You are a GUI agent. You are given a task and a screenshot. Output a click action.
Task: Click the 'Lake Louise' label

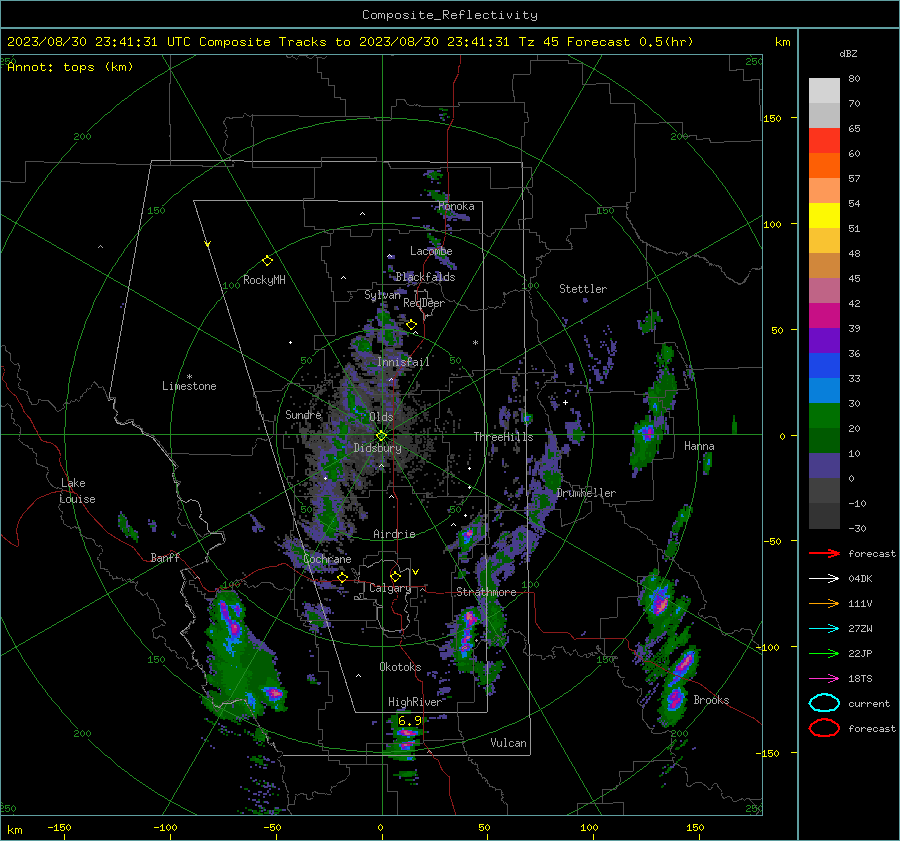(77, 491)
